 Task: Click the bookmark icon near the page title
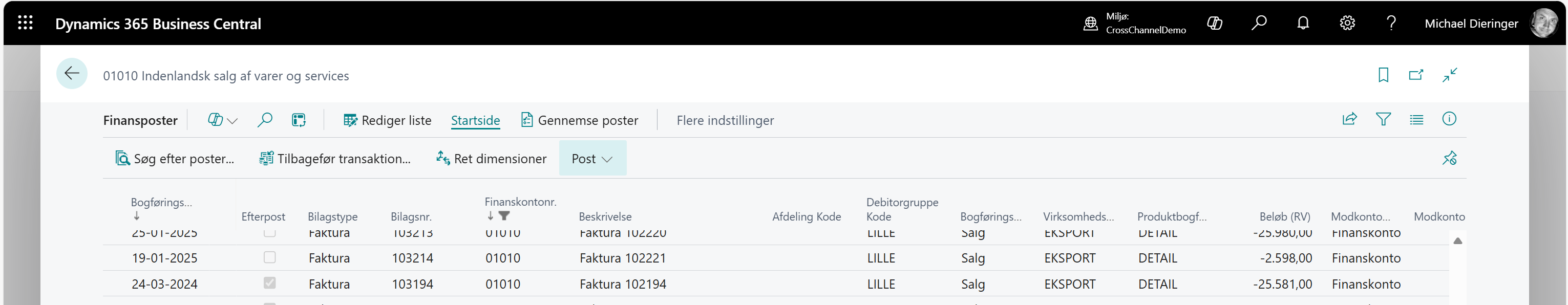[x=1384, y=74]
